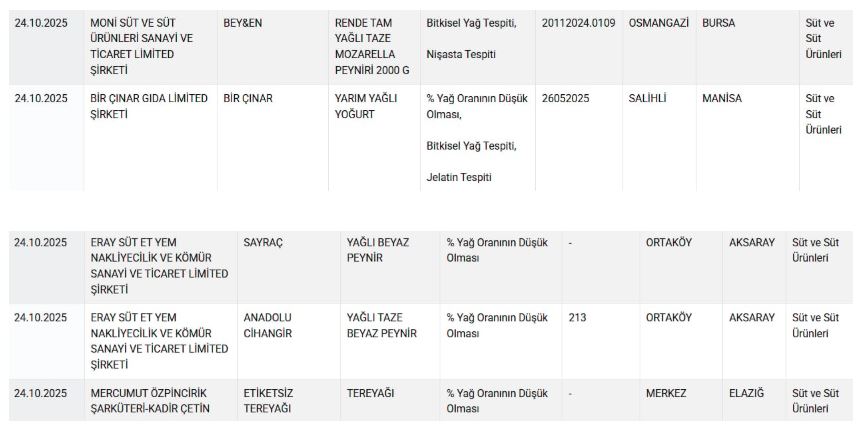The width and height of the screenshot is (862, 435).
Task: Select the MERKEZ district cell
Action: [x=667, y=393]
